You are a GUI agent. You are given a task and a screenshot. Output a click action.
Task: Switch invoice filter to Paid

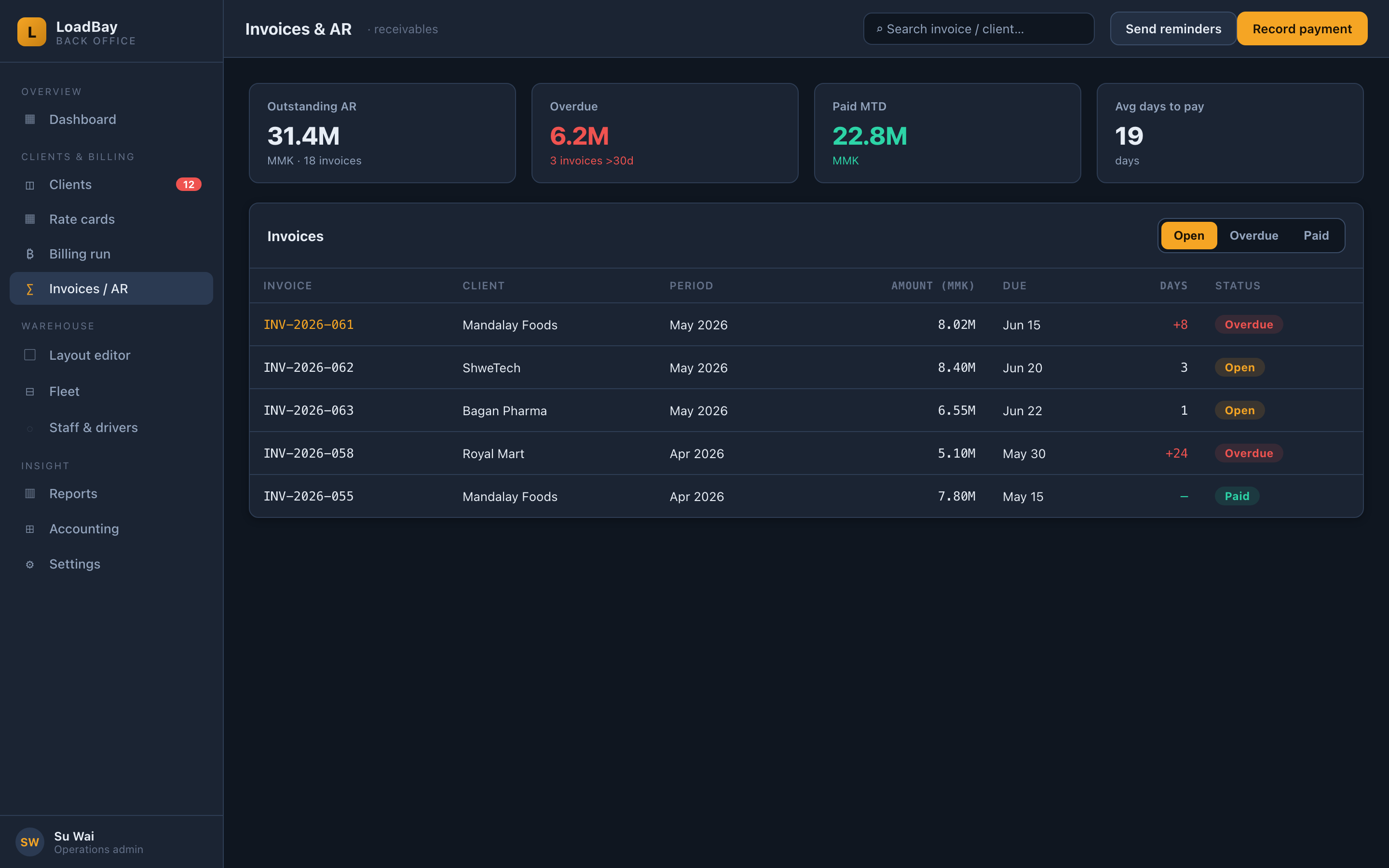point(1316,235)
